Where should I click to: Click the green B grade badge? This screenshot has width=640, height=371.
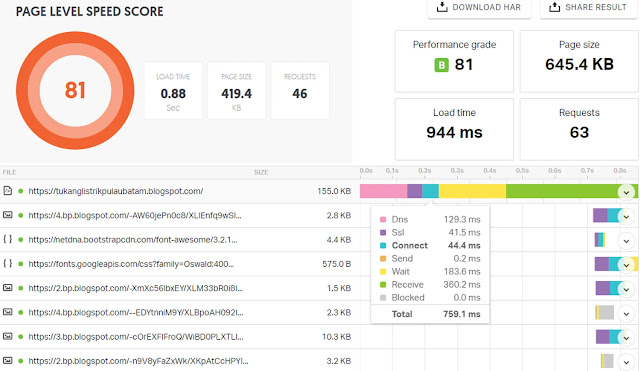point(441,65)
